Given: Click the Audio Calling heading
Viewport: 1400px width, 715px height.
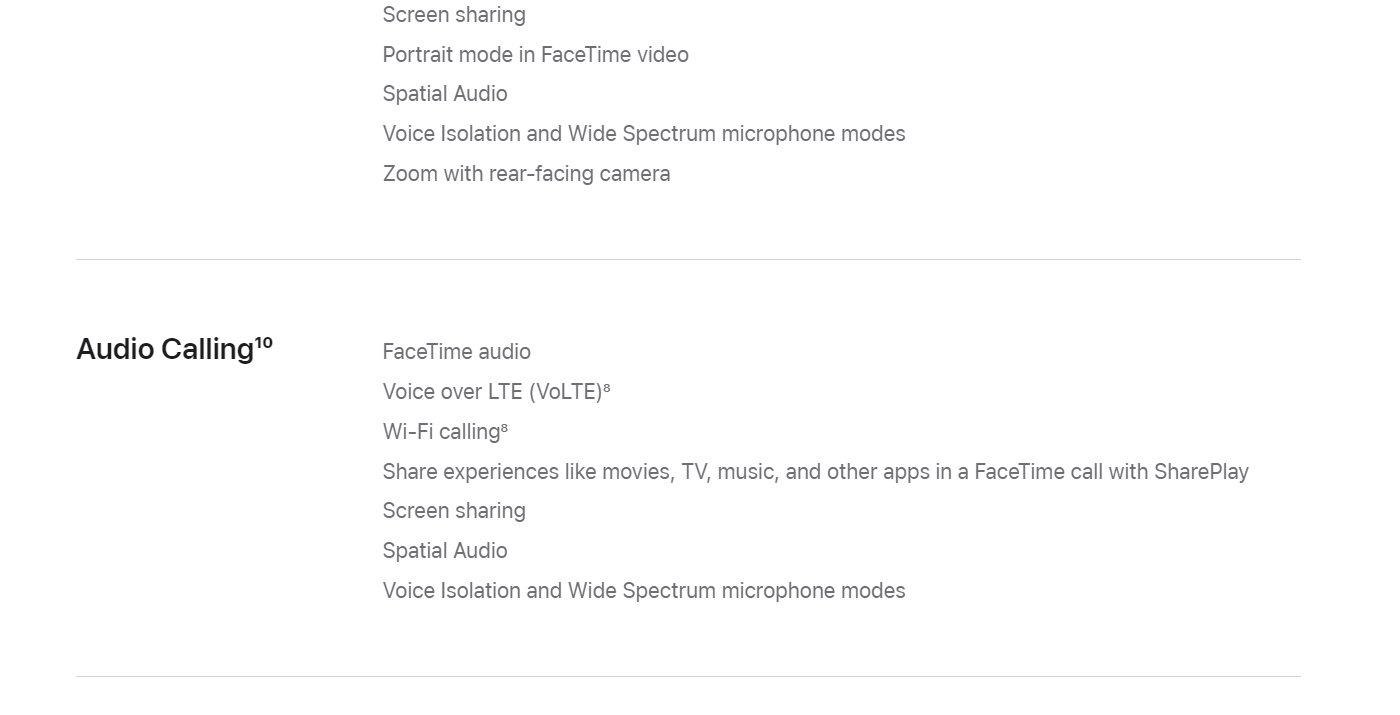Looking at the screenshot, I should click(x=165, y=350).
